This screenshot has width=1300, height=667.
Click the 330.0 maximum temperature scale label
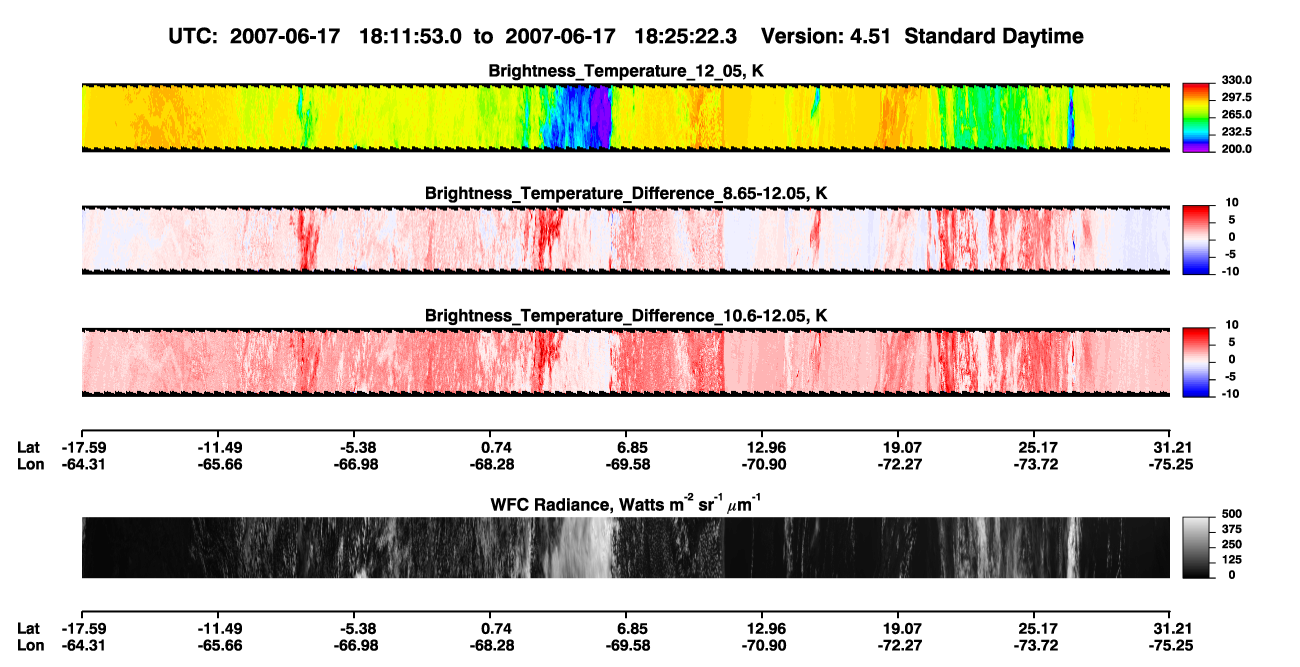click(x=1236, y=80)
